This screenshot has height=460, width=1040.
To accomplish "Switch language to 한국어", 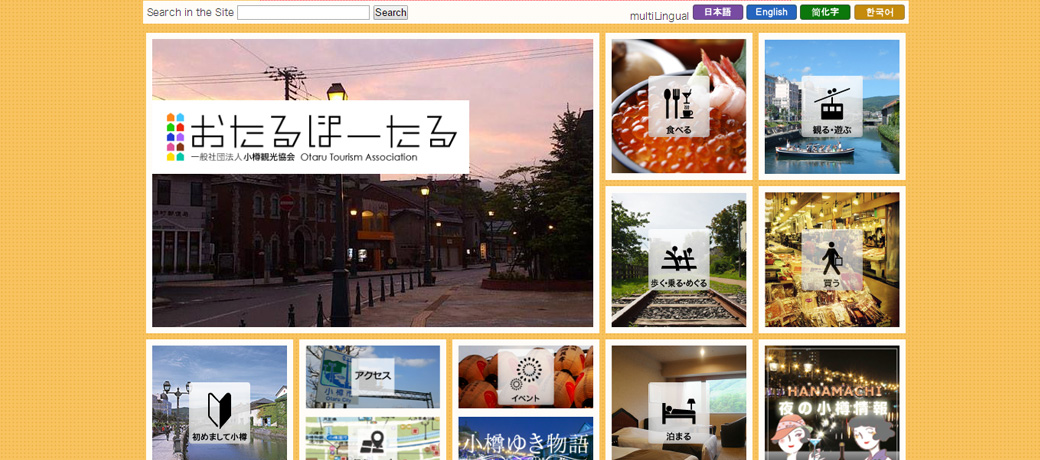I will (x=879, y=12).
